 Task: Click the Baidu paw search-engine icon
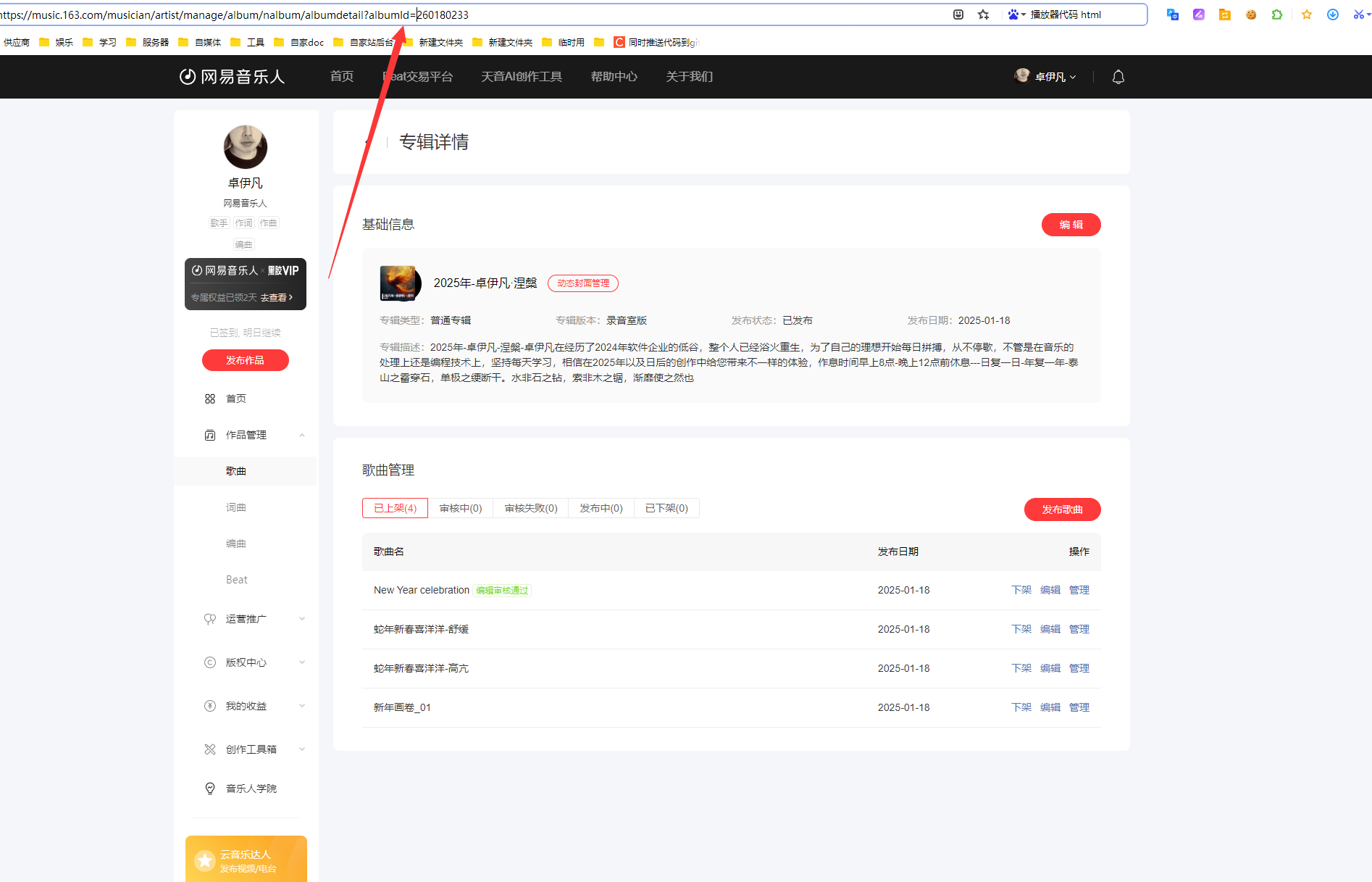pos(1013,14)
